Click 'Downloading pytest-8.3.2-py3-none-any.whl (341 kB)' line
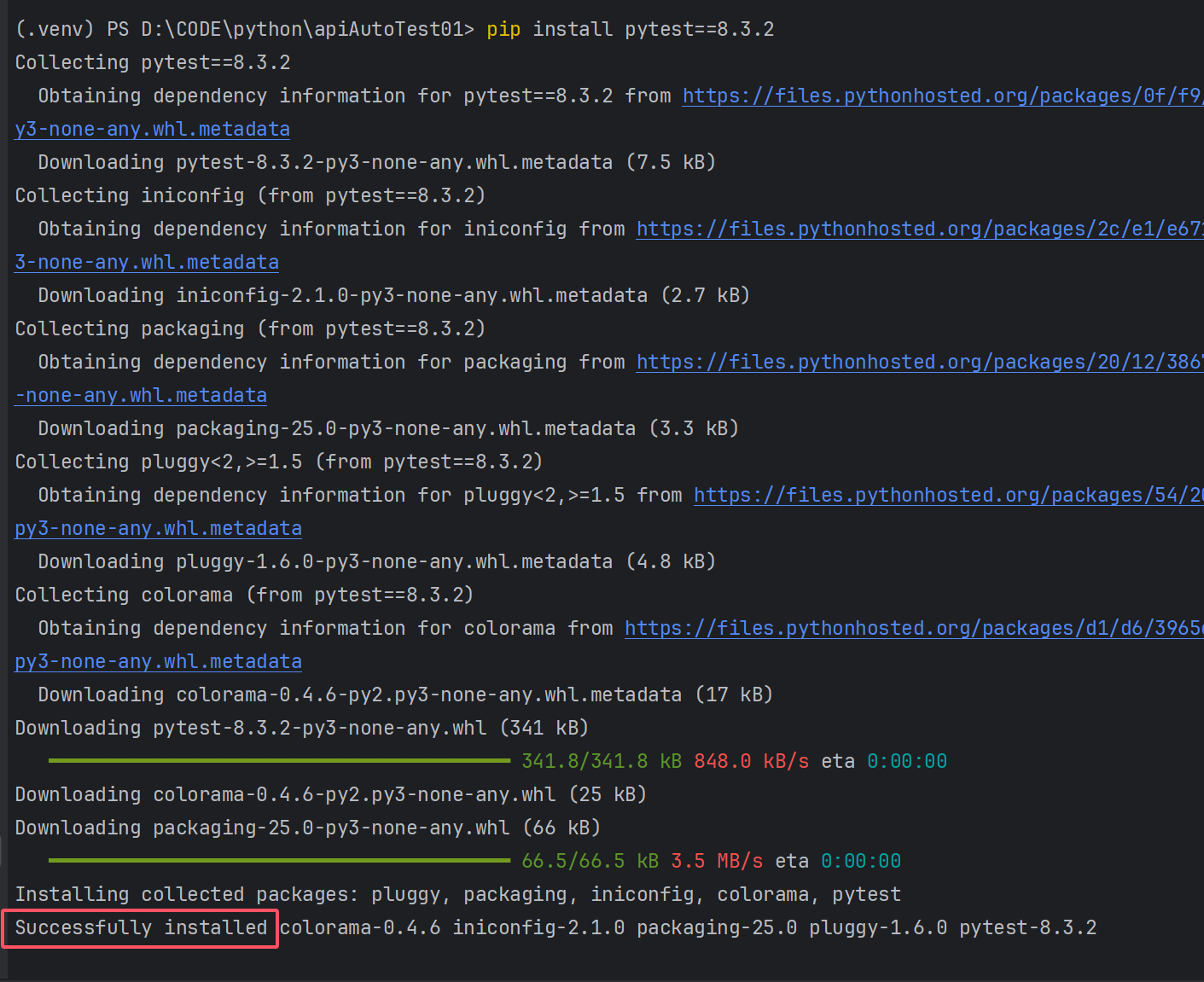The height and width of the screenshot is (982, 1204). pos(302,728)
